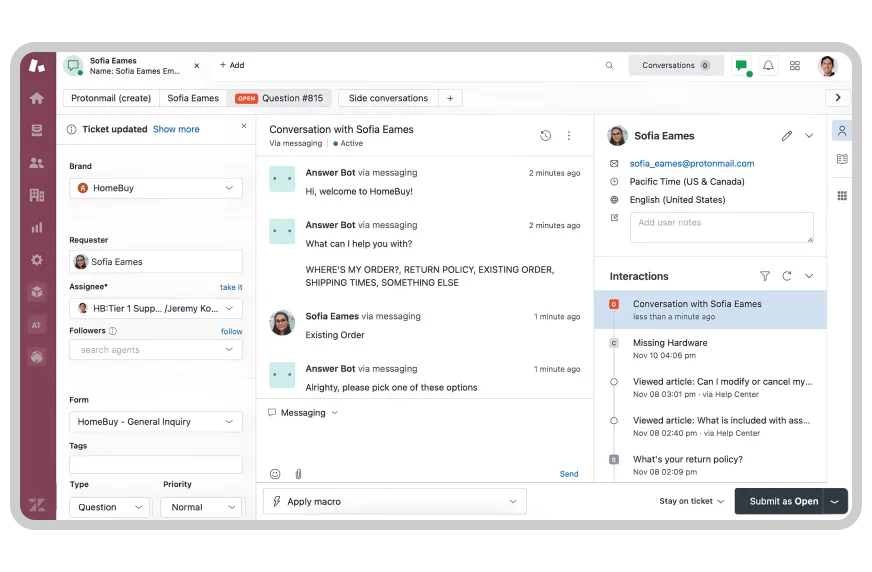Add a new side conversation with plus

point(450,98)
